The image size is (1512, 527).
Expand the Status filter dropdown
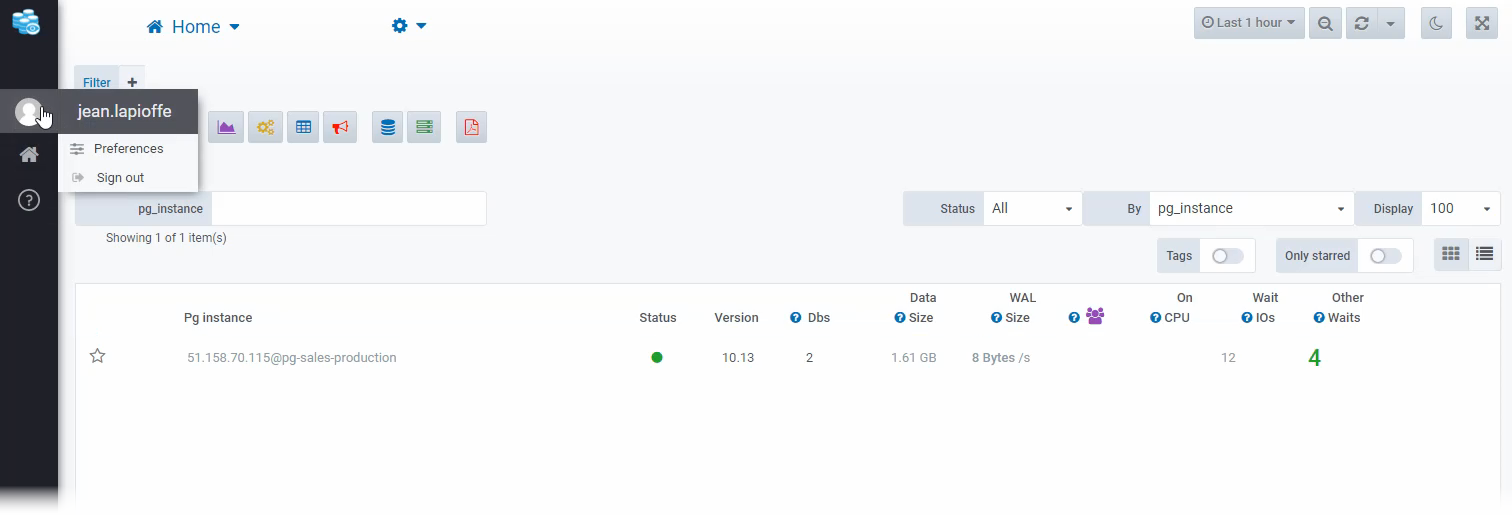coord(1032,209)
